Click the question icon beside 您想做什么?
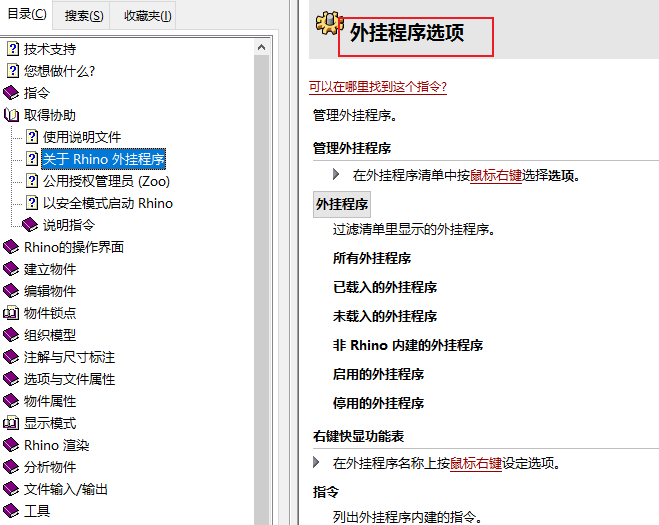 [13, 71]
